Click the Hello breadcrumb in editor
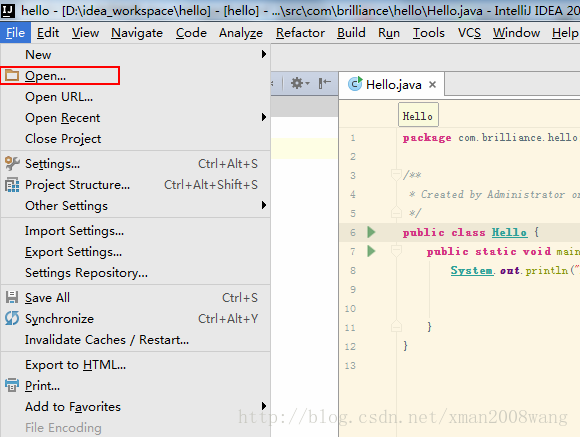The height and width of the screenshot is (437, 580). [x=418, y=116]
